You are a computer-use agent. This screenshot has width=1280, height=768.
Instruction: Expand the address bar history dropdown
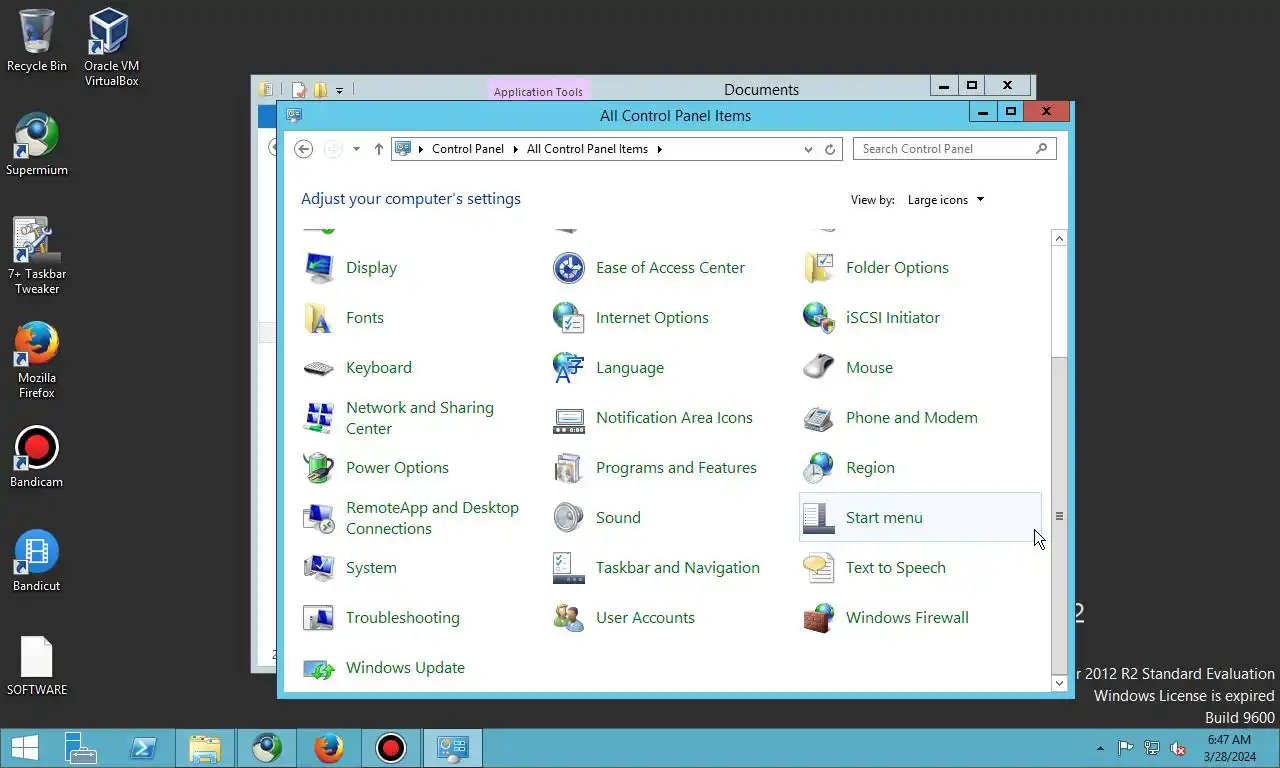click(x=808, y=149)
